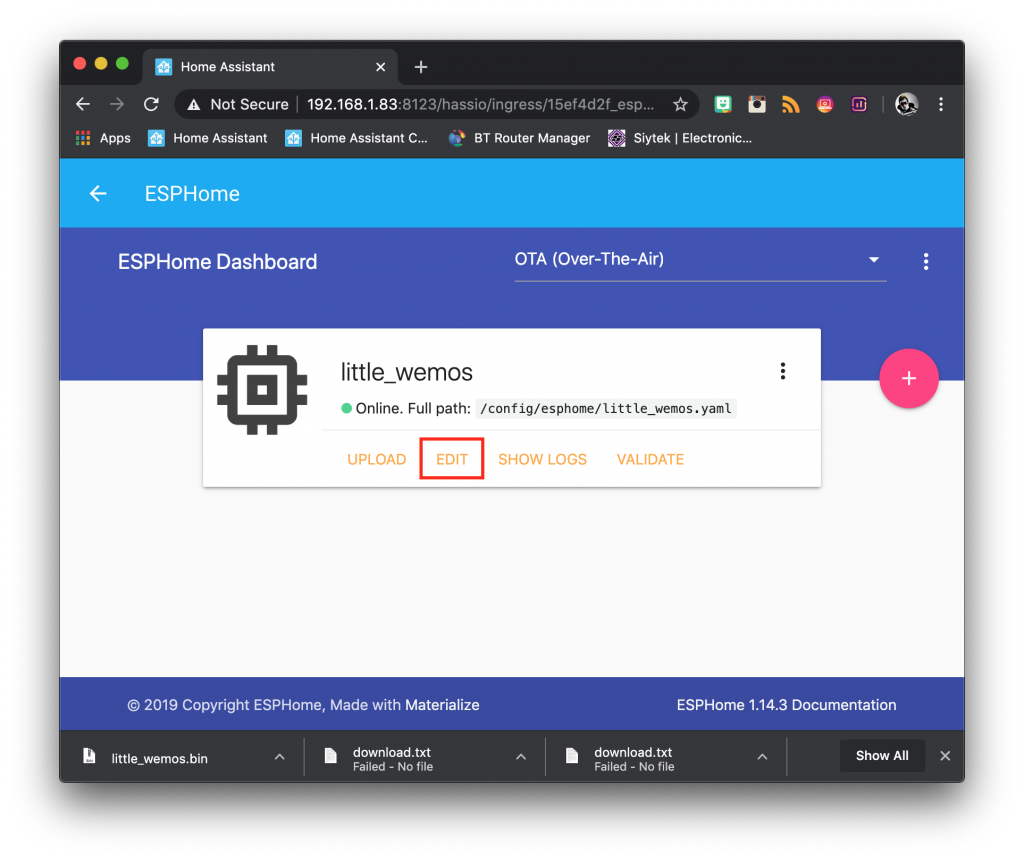Bookmark the page with the star icon
This screenshot has height=861, width=1024.
pyautogui.click(x=680, y=105)
